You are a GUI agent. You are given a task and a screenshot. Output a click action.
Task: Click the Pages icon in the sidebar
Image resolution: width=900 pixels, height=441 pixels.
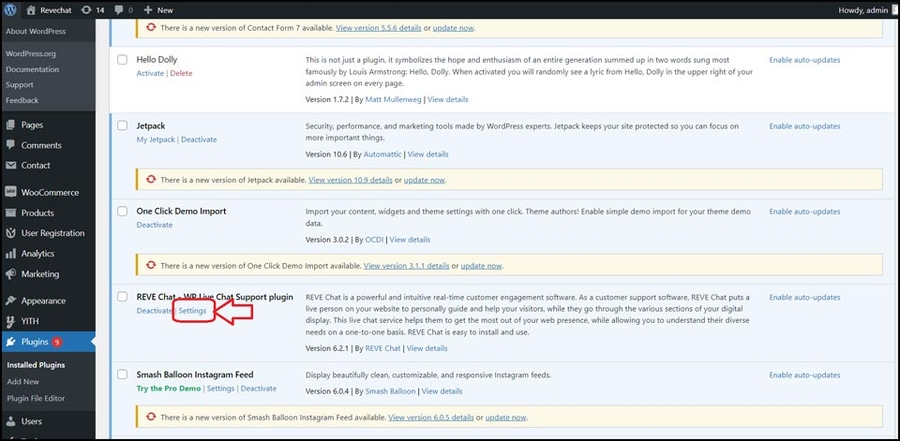click(11, 125)
